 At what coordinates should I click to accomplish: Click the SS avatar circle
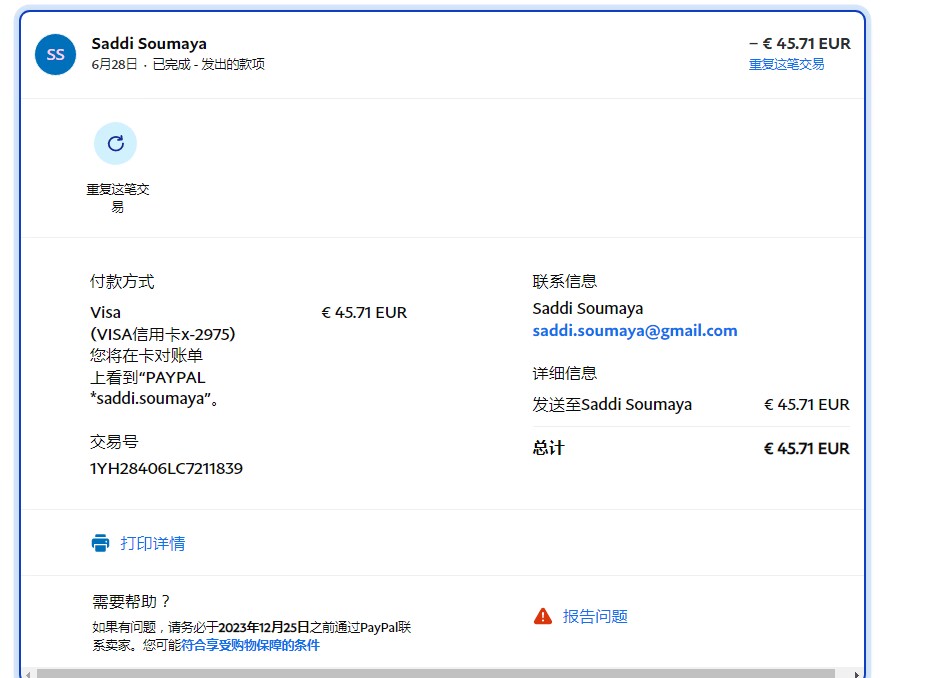55,54
